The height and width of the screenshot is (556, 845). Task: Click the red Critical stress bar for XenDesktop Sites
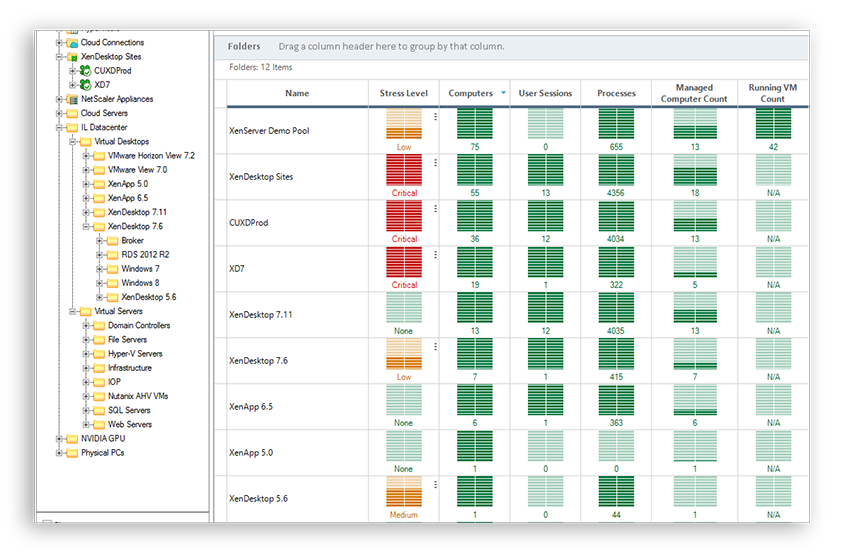404,170
